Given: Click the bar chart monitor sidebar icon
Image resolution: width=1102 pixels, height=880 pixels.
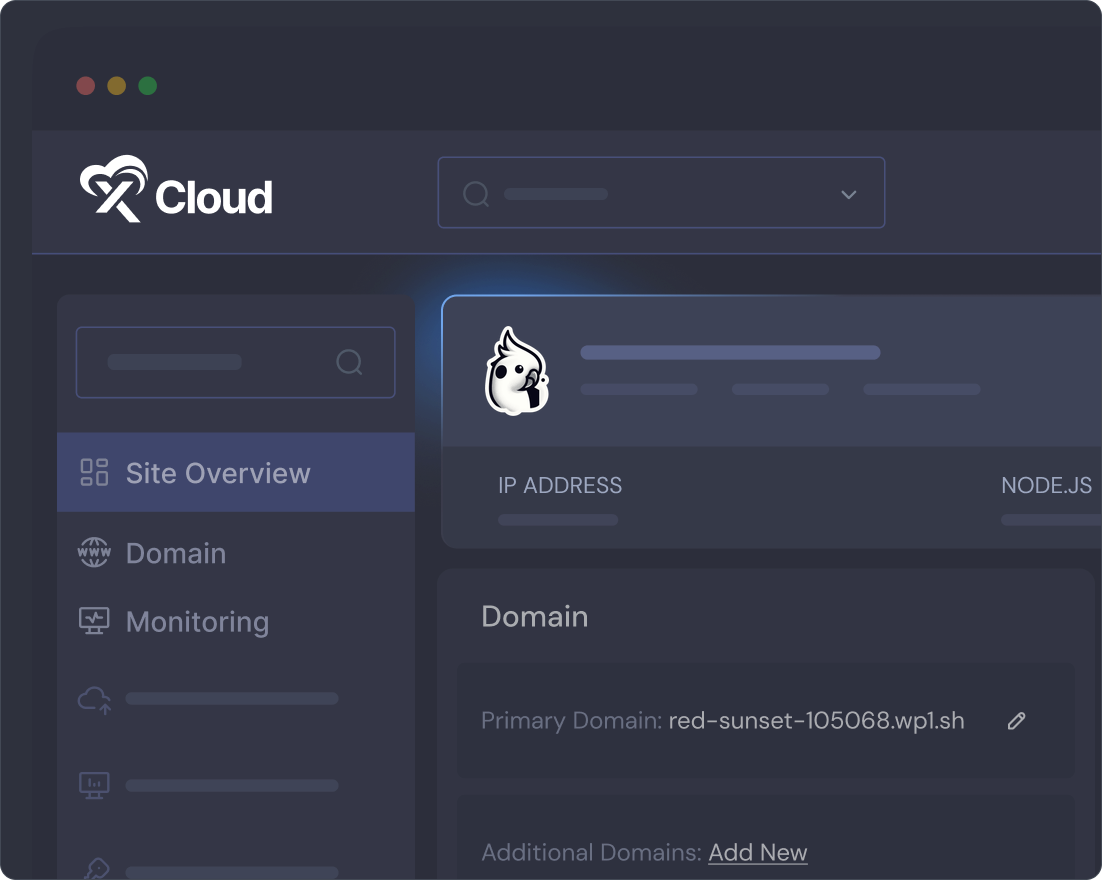Looking at the screenshot, I should click(x=94, y=785).
